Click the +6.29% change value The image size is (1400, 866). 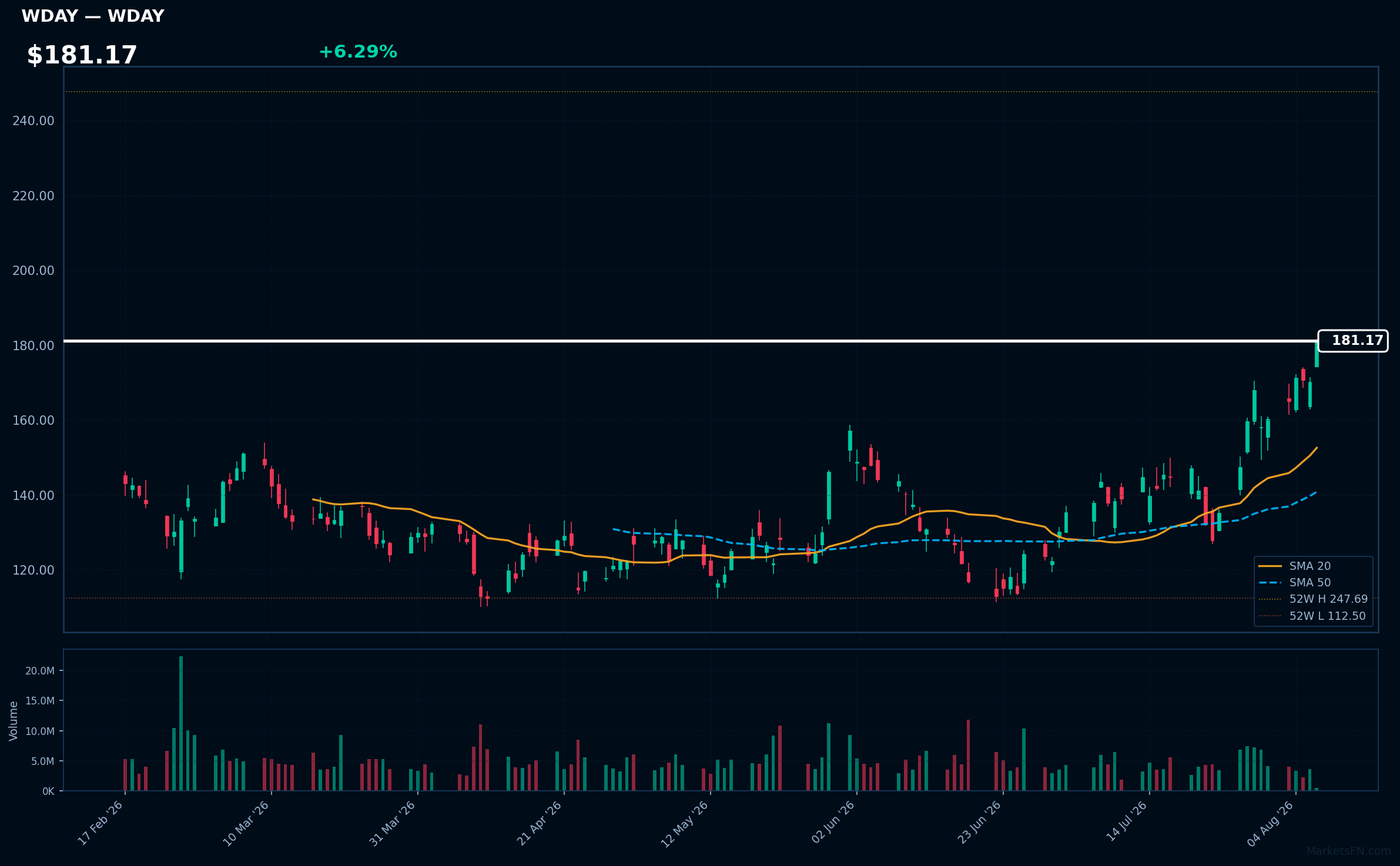[358, 52]
